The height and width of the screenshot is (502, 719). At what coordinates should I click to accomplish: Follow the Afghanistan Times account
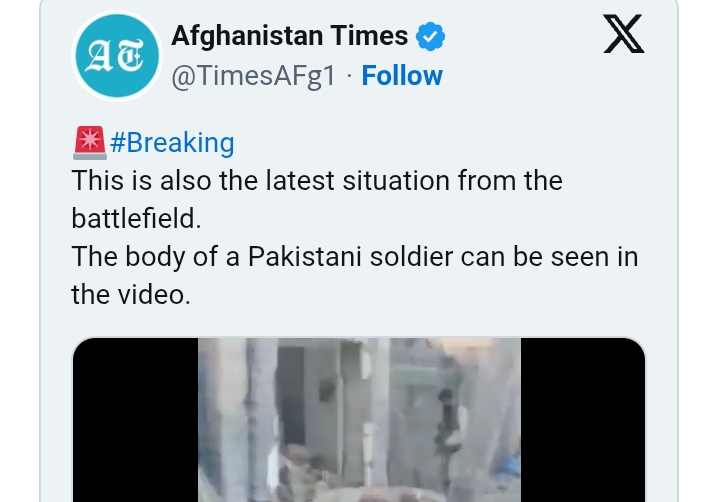pyautogui.click(x=402, y=76)
